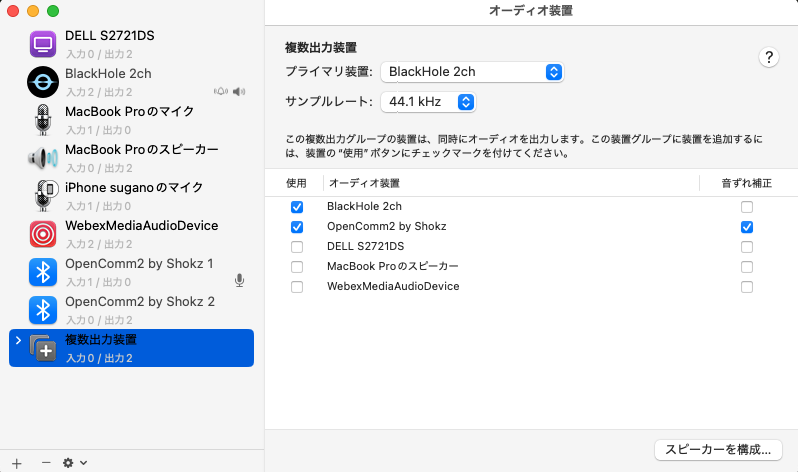Uncheck 使用 for OpenComm2 by Shokz
The width and height of the screenshot is (798, 472).
pyautogui.click(x=297, y=227)
